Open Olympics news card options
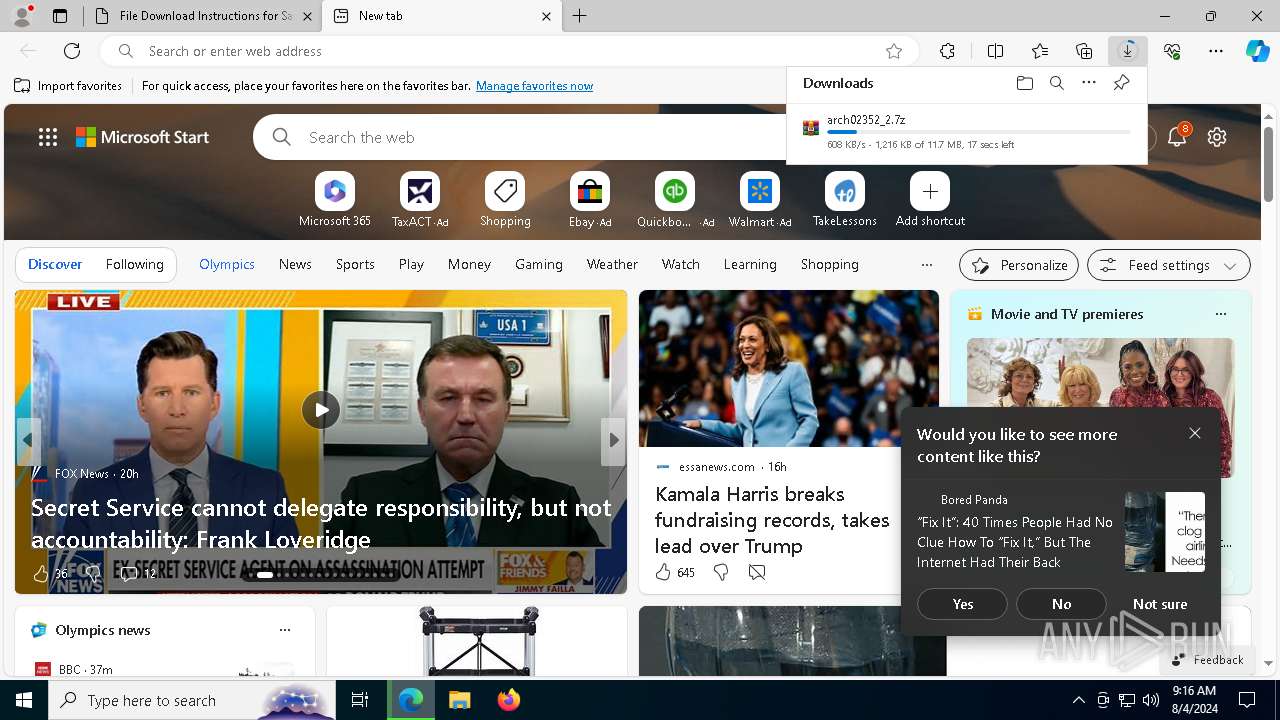Screen dimensions: 1280x720 tap(285, 630)
